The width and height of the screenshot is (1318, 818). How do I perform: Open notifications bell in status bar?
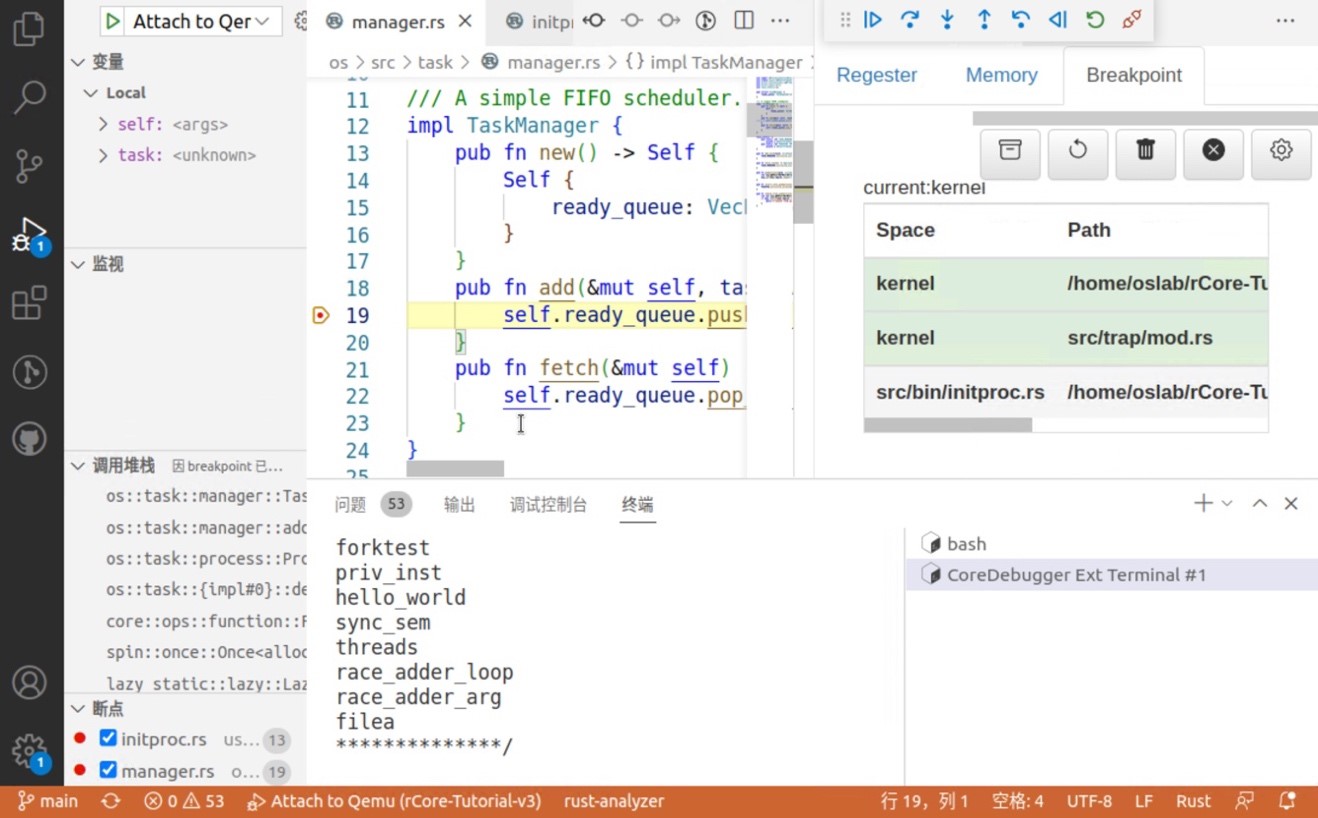(1287, 801)
